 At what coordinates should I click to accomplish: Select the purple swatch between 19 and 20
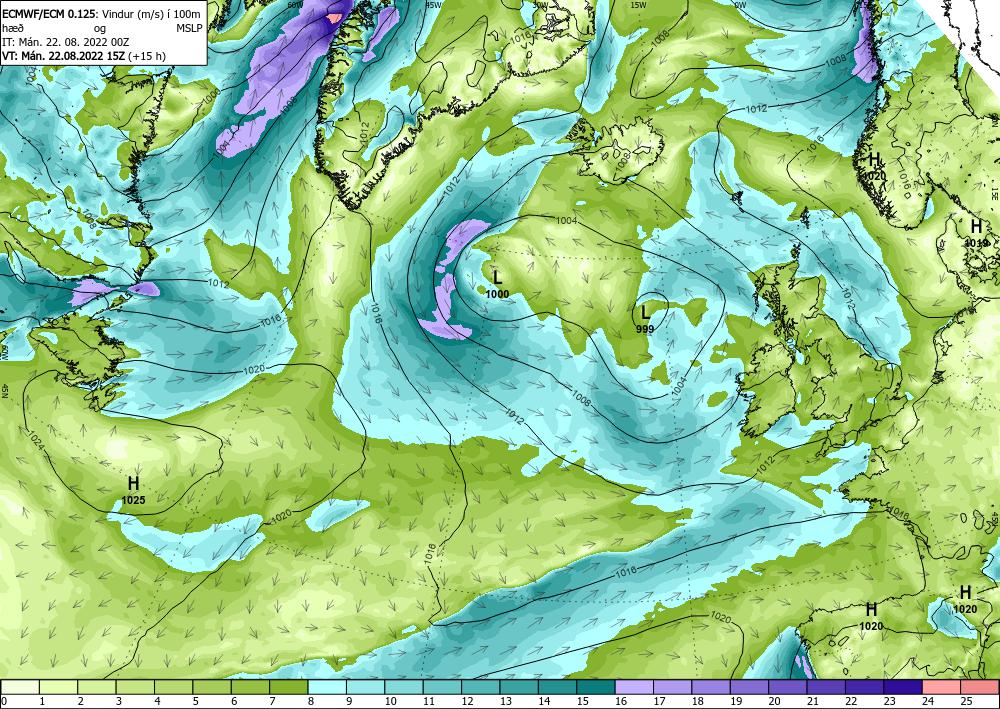coord(750,687)
